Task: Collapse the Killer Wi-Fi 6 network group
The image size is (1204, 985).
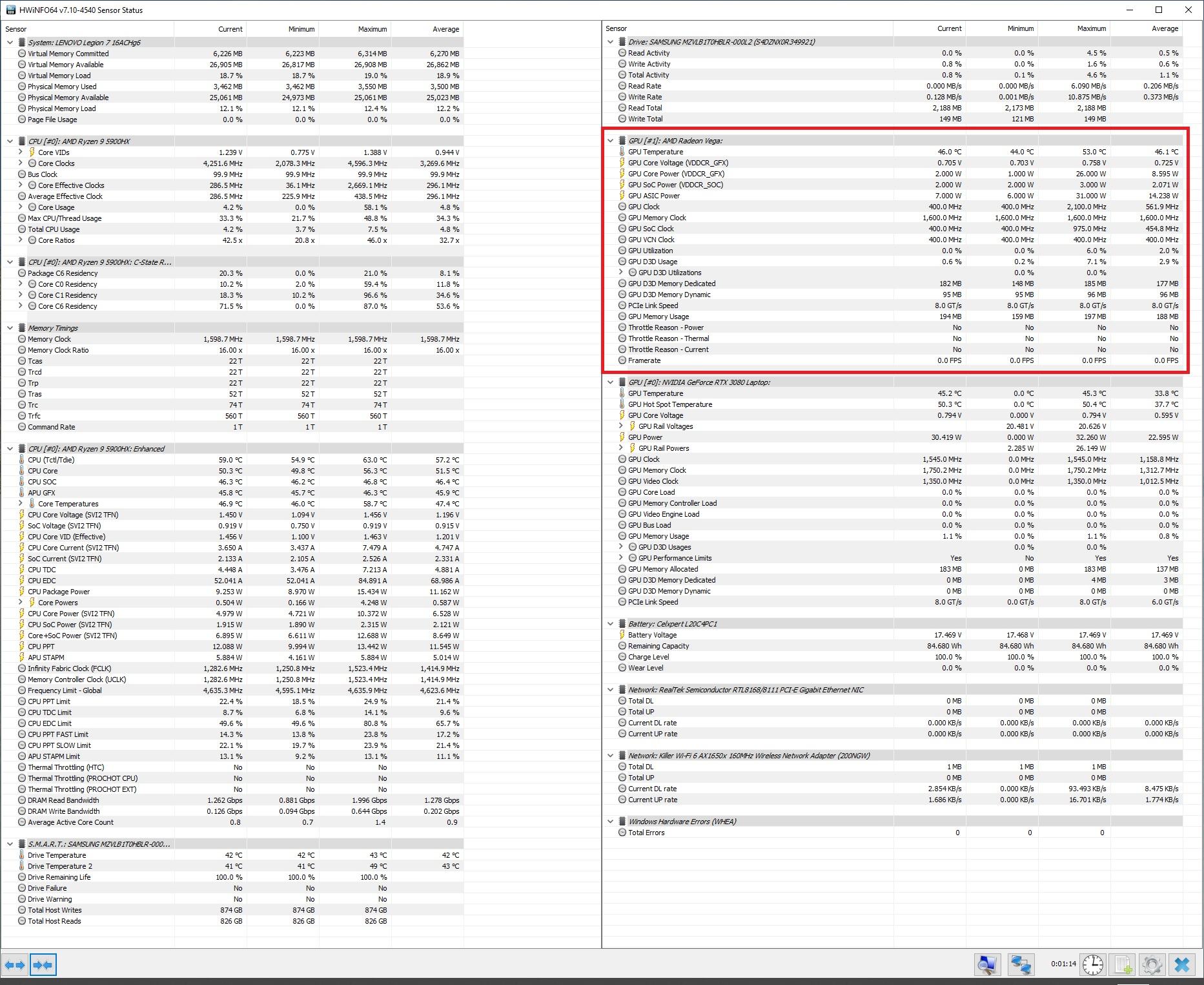Action: [x=610, y=756]
